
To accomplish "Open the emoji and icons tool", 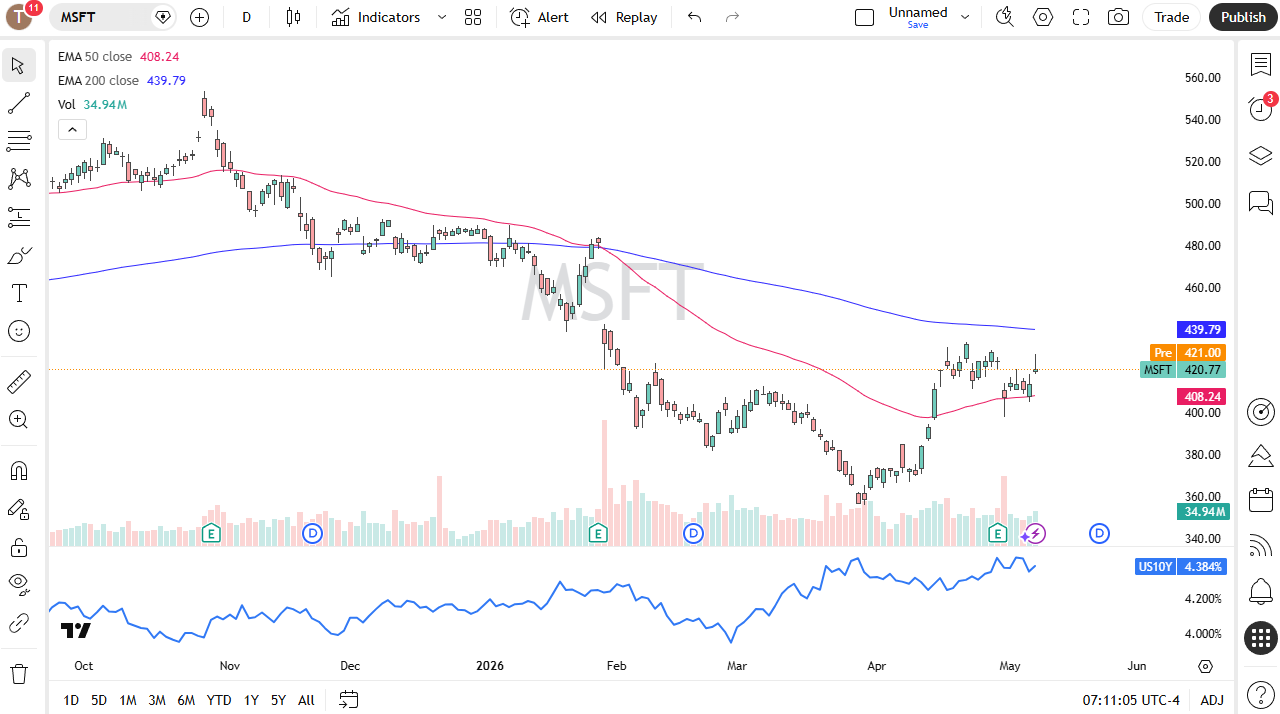I will [18, 331].
